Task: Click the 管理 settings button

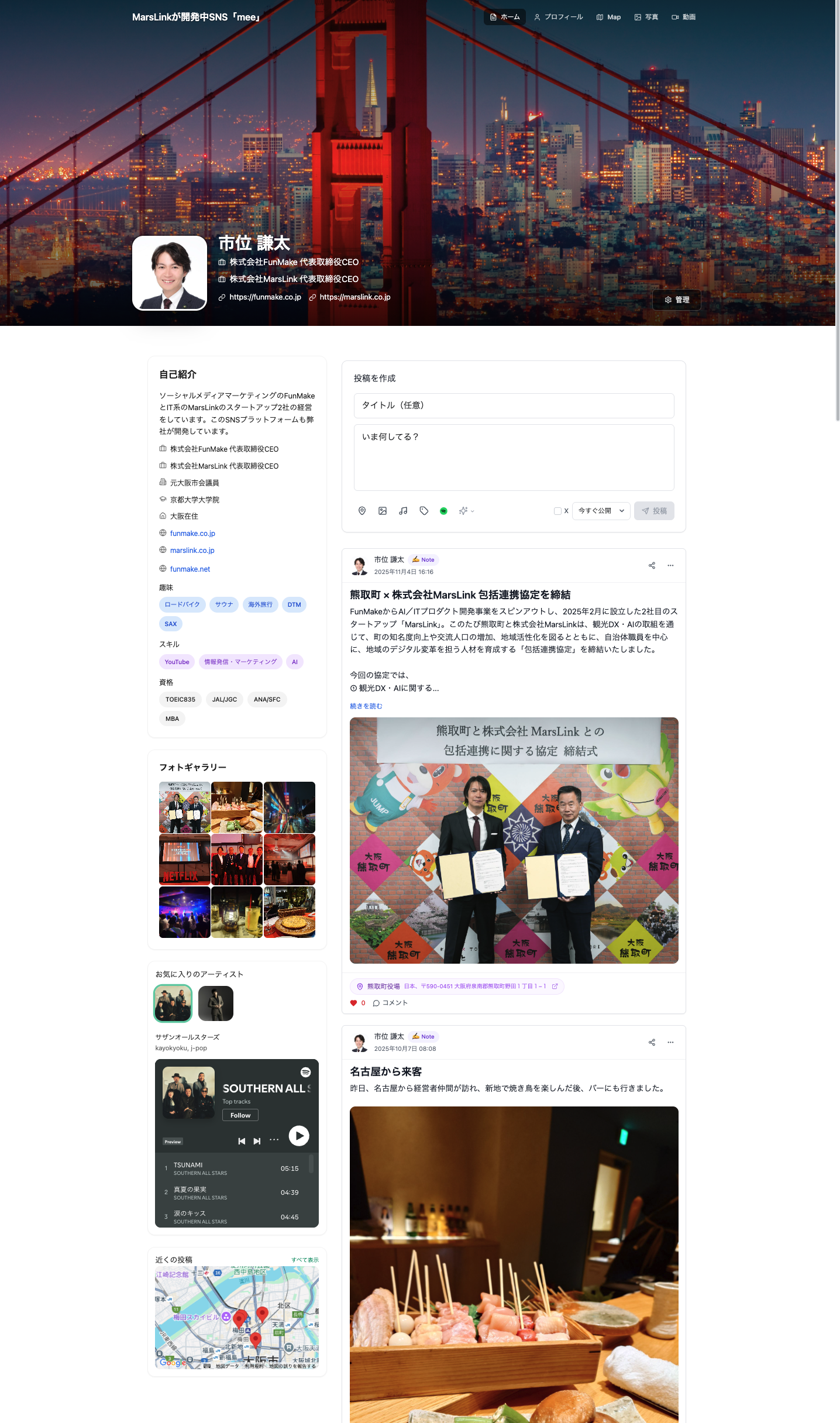Action: pyautogui.click(x=677, y=300)
